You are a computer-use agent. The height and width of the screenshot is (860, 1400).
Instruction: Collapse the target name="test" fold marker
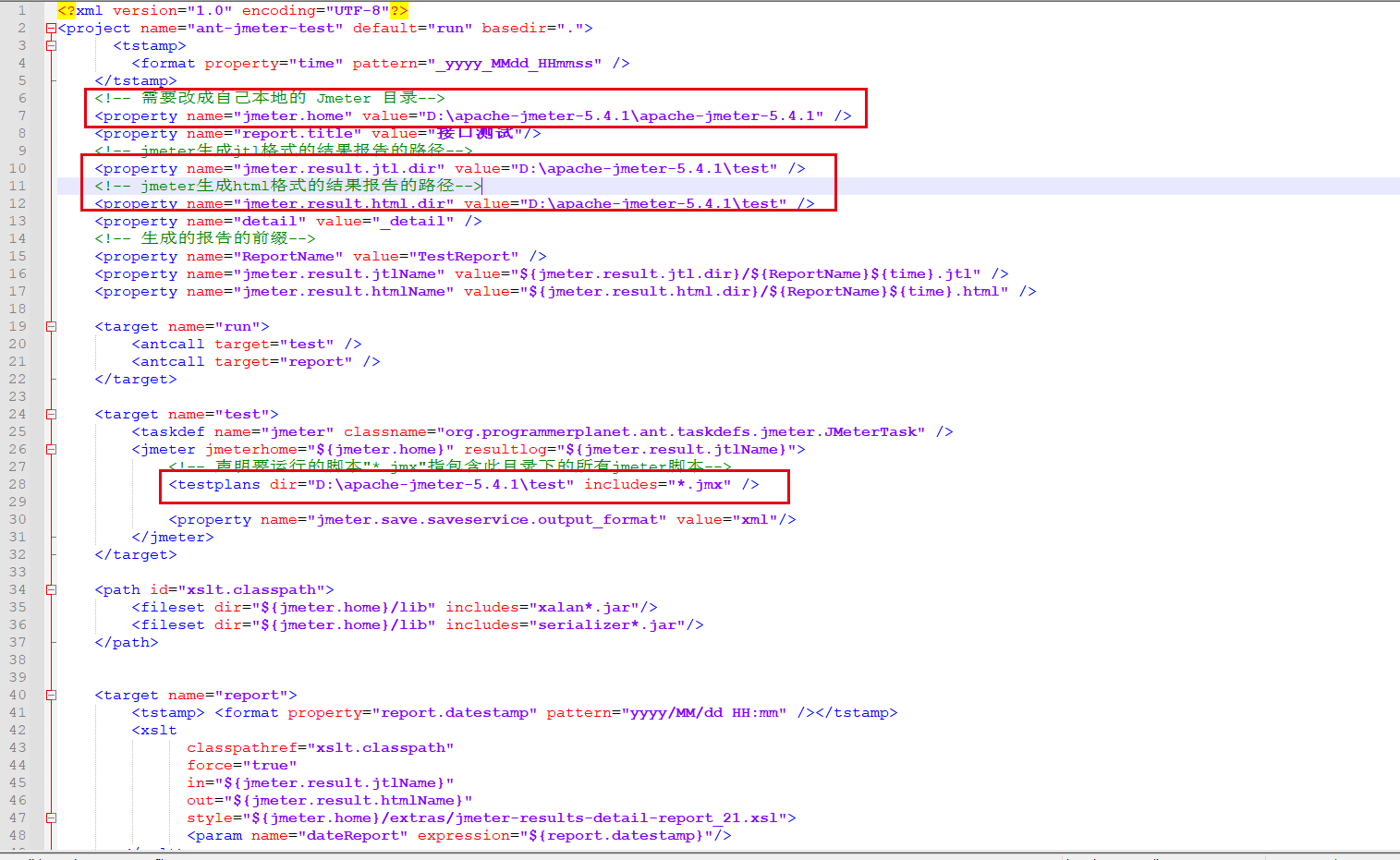[x=51, y=414]
